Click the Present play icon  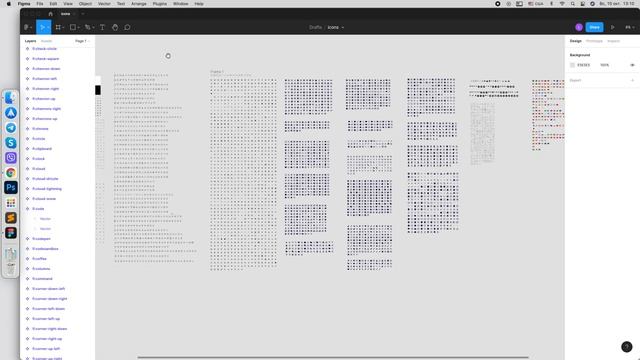coord(613,27)
